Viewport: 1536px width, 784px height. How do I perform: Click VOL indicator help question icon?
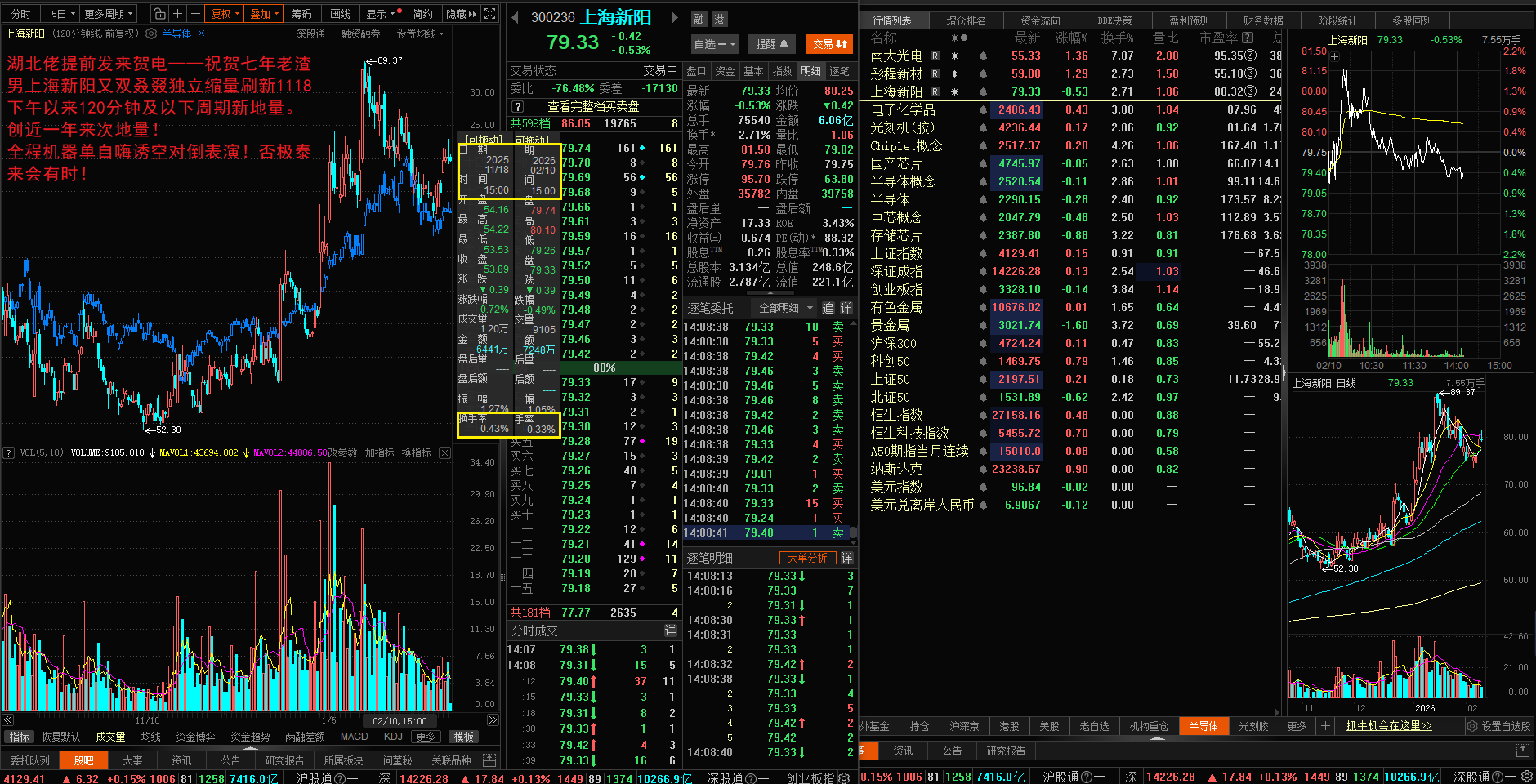[x=9, y=452]
